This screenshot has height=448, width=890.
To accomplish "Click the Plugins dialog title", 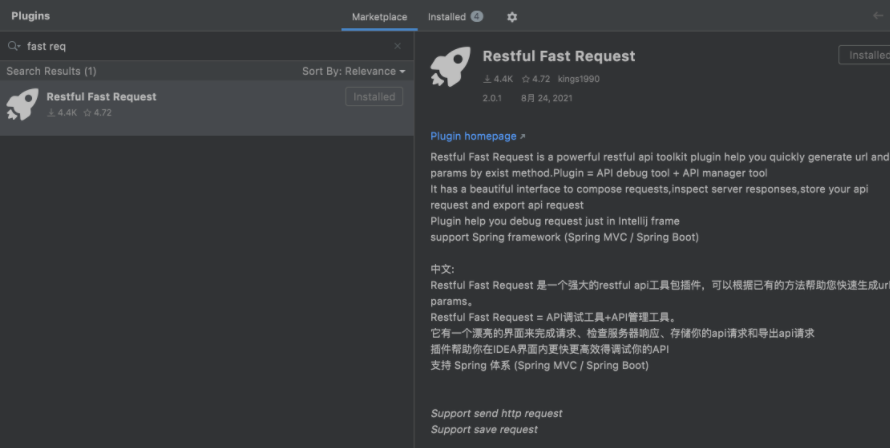I will coord(31,16).
